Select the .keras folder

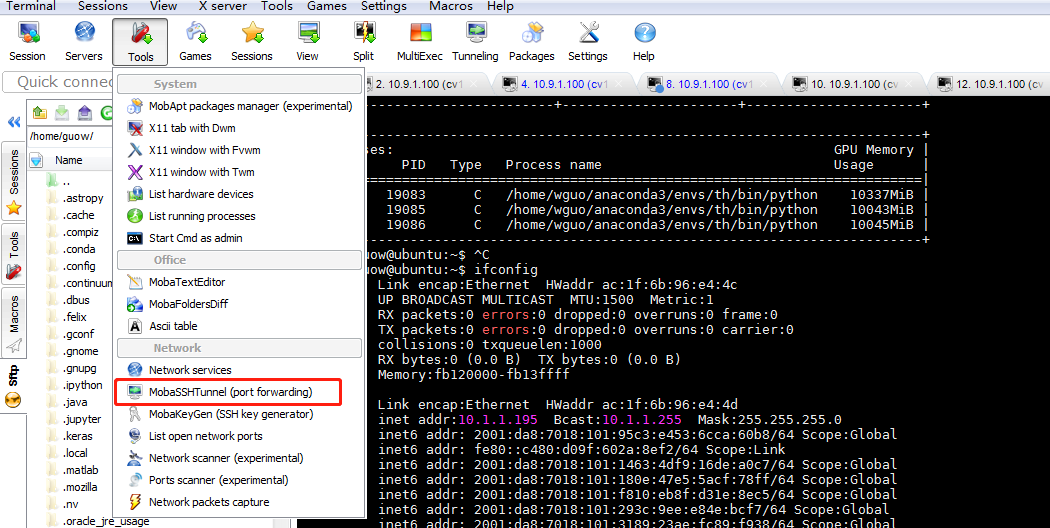[x=70, y=436]
